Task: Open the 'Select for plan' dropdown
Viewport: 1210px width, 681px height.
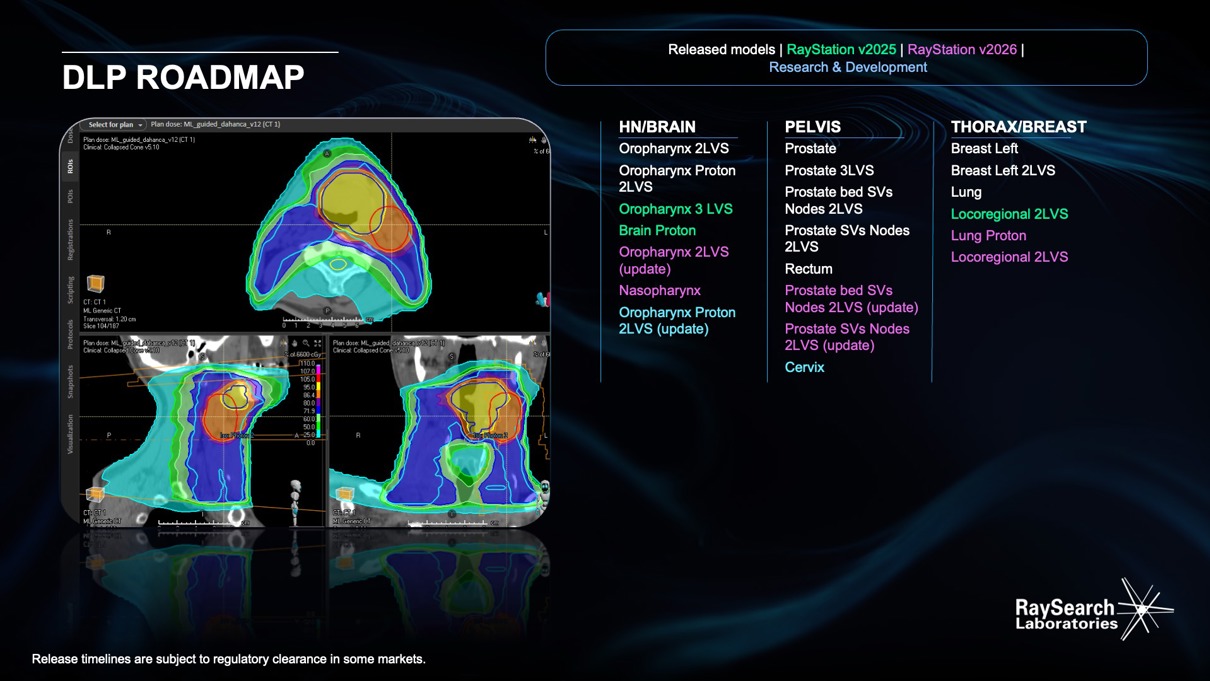Action: [x=114, y=125]
